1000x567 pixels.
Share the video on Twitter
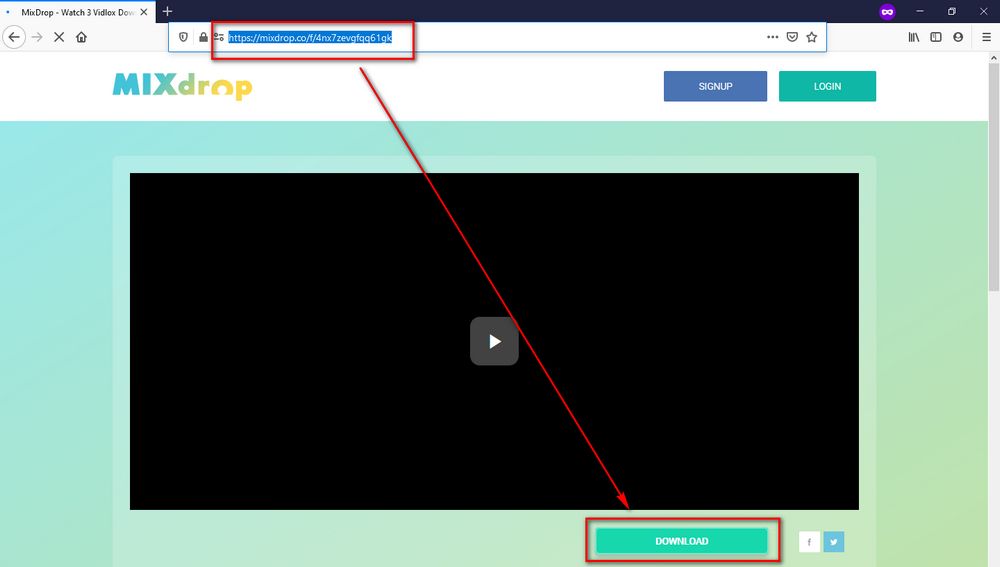[834, 541]
